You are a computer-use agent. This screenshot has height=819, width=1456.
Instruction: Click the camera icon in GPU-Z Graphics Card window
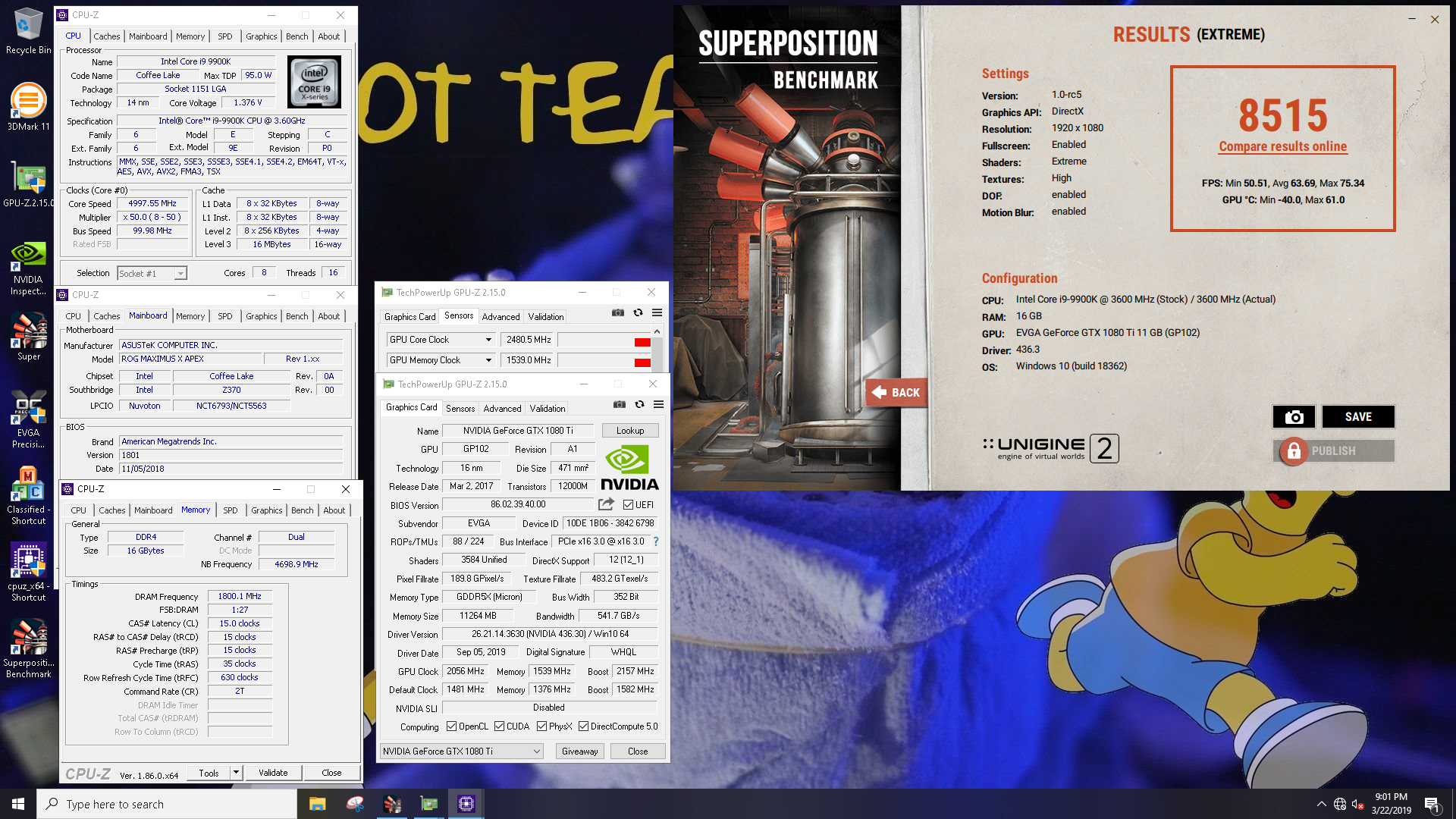click(620, 404)
